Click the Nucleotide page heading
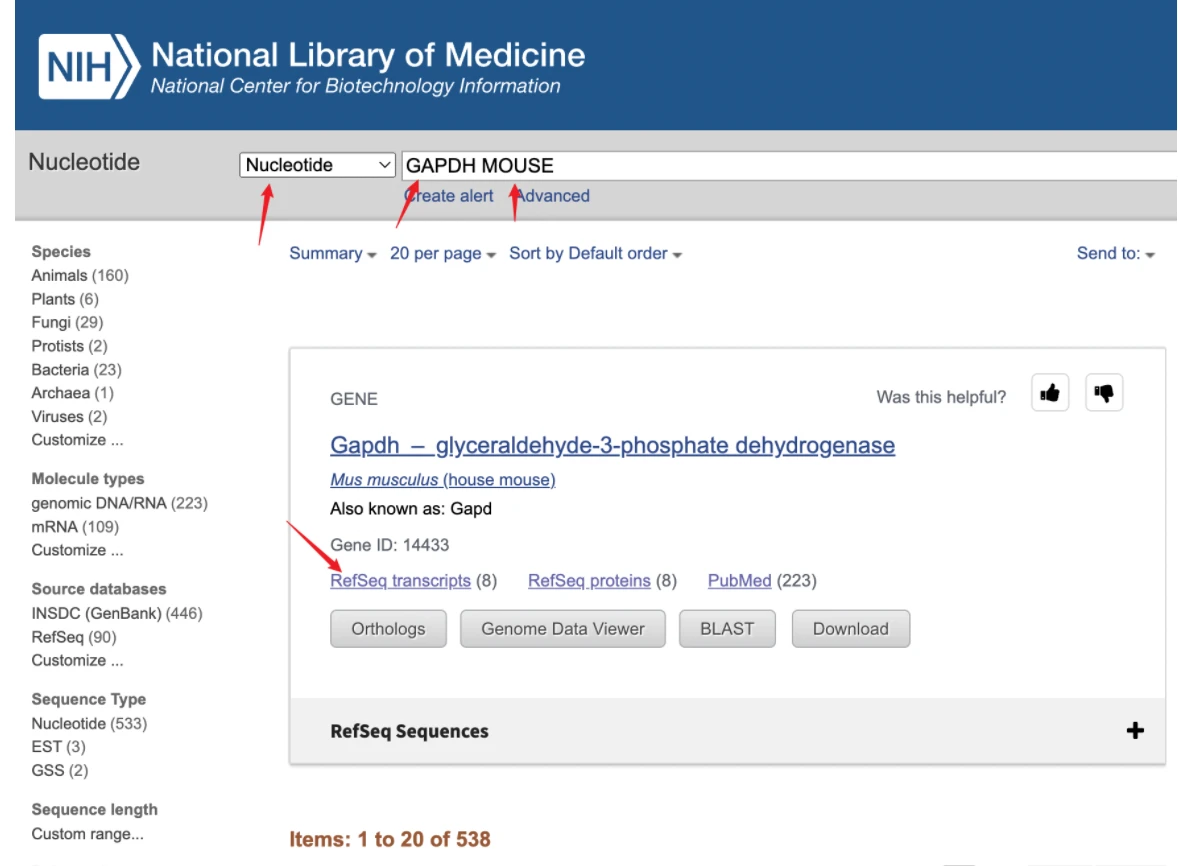Image resolution: width=1178 pixels, height=866 pixels. tap(84, 162)
